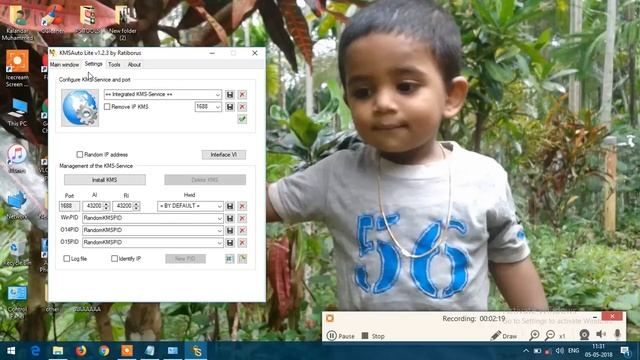Adjust the RI 43200 spinner arrows
Screen dimensions: 640x360
pos(137,206)
